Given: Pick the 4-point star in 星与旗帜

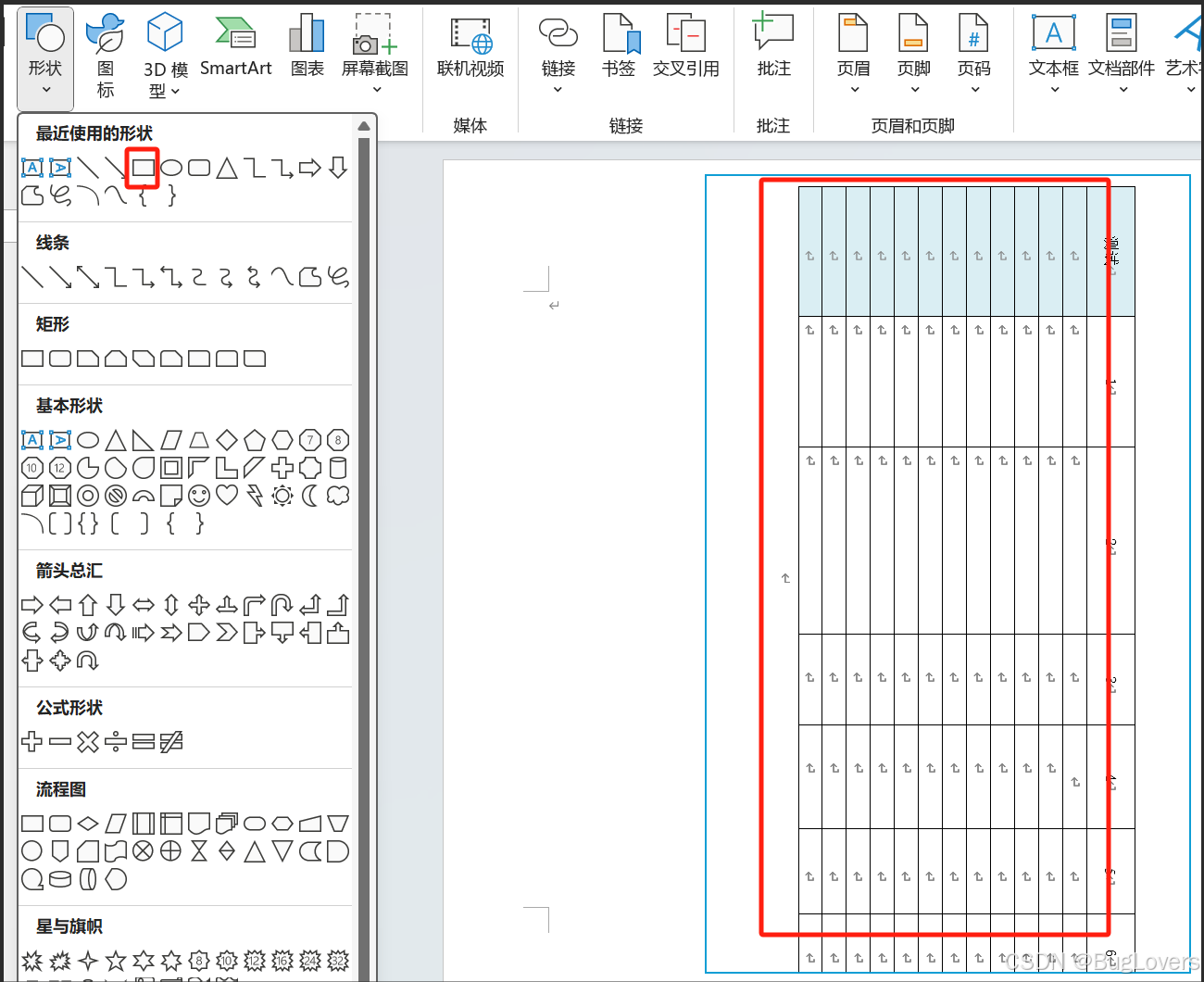Looking at the screenshot, I should (88, 961).
